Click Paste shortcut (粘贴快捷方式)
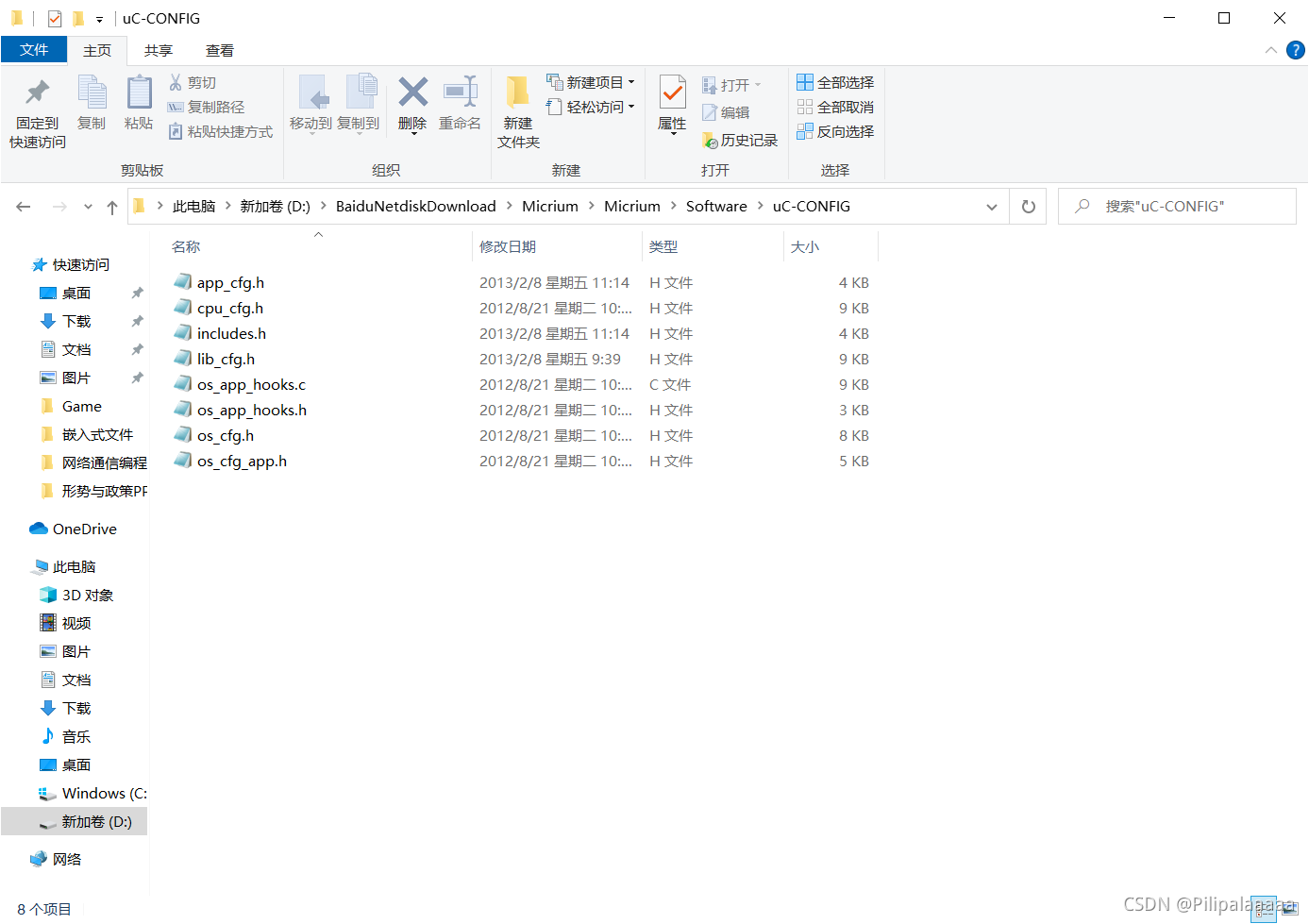This screenshot has height=924, width=1309. pos(221,132)
